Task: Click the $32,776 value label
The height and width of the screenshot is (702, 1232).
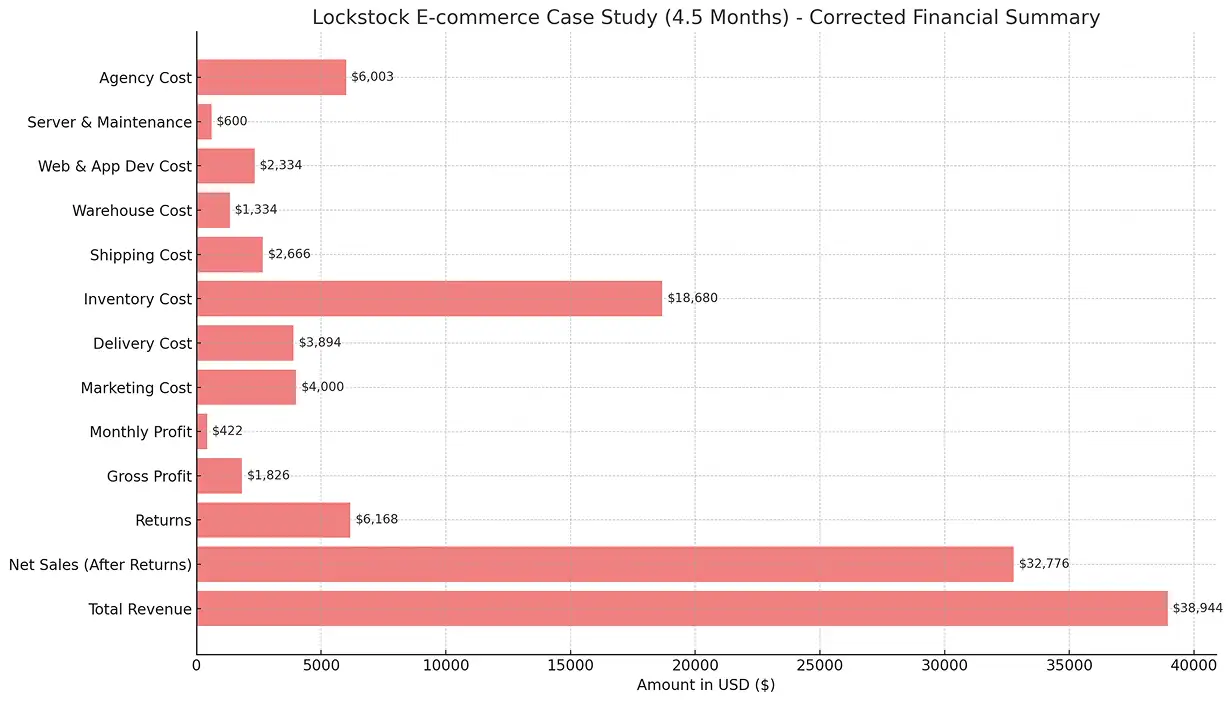Action: [x=1044, y=564]
